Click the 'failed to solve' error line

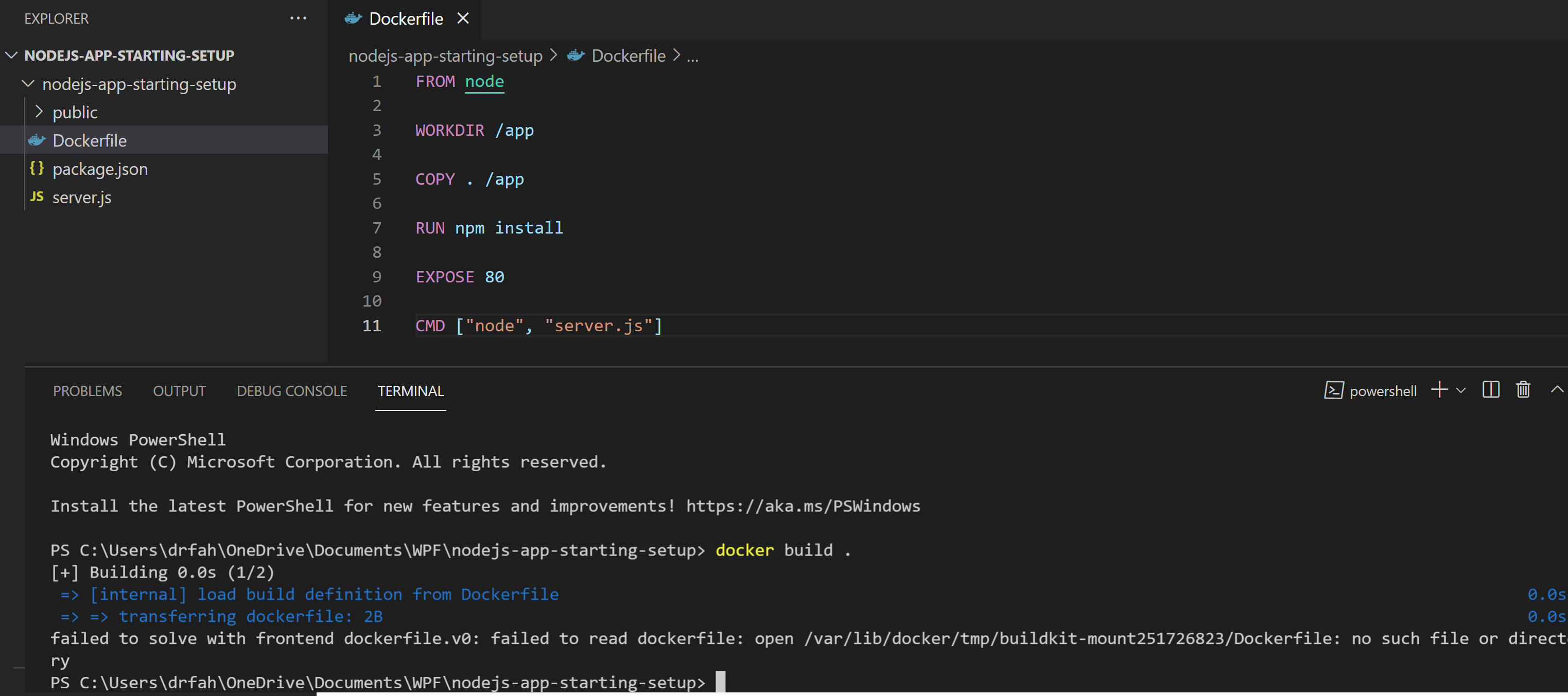point(808,639)
